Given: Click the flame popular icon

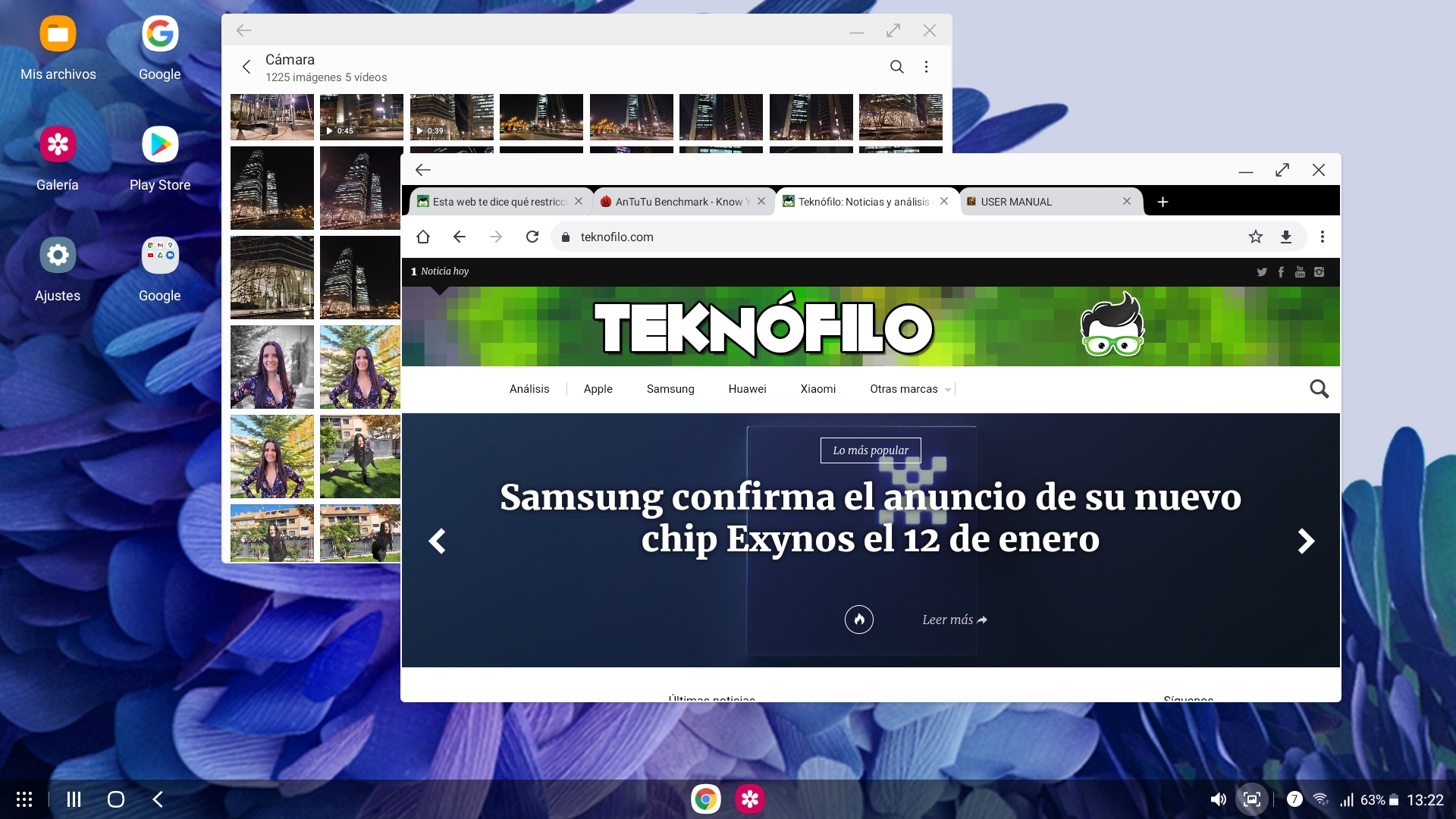Looking at the screenshot, I should click(x=859, y=620).
